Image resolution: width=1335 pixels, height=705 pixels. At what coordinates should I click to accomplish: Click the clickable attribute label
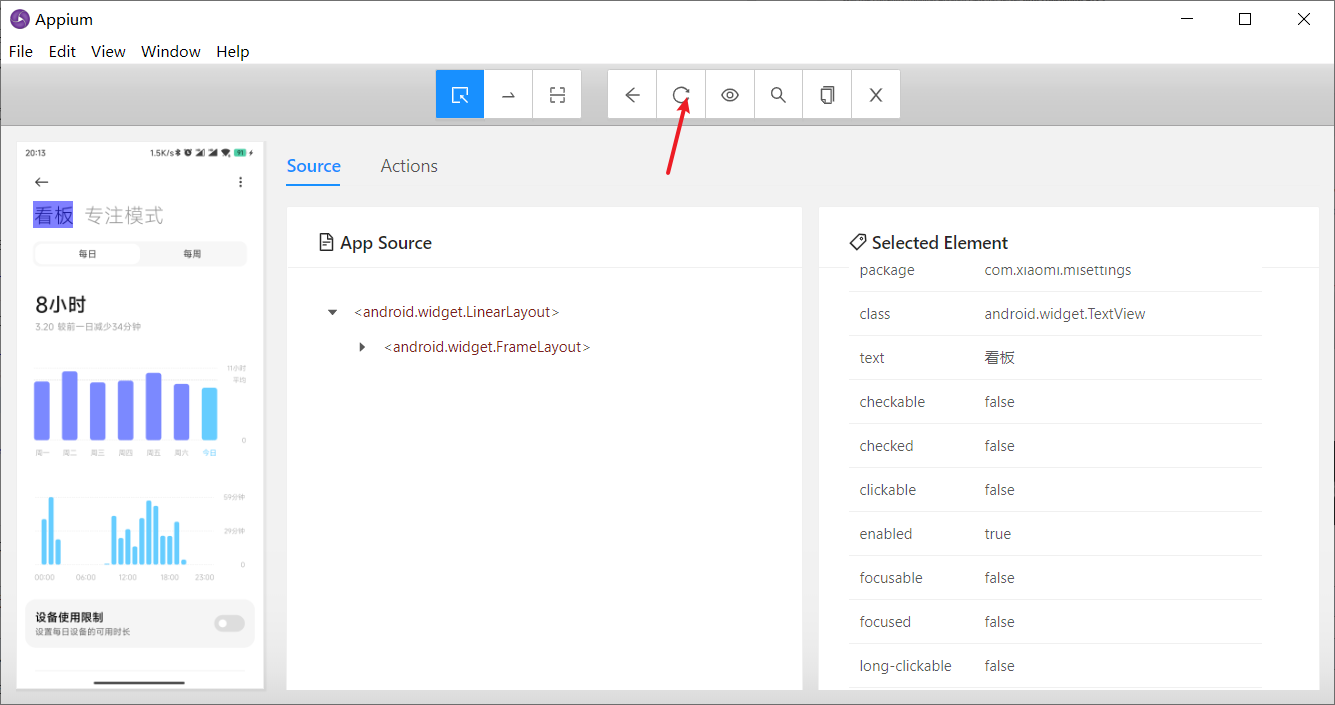coord(887,490)
